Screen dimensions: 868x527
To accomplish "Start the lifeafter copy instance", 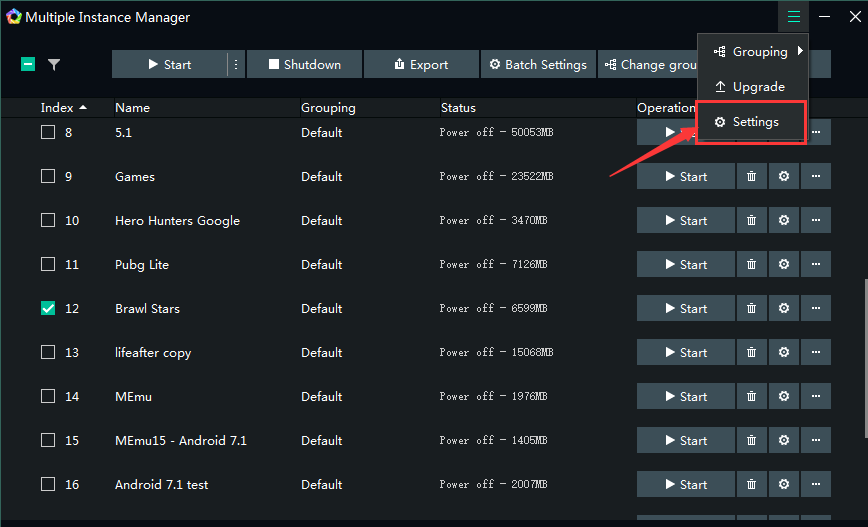I will tap(685, 353).
